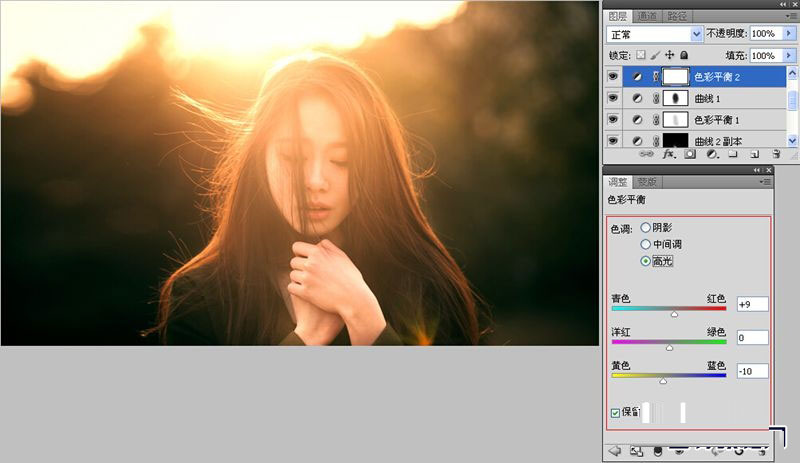Click the 青色-红色 value field showing +9

(753, 304)
